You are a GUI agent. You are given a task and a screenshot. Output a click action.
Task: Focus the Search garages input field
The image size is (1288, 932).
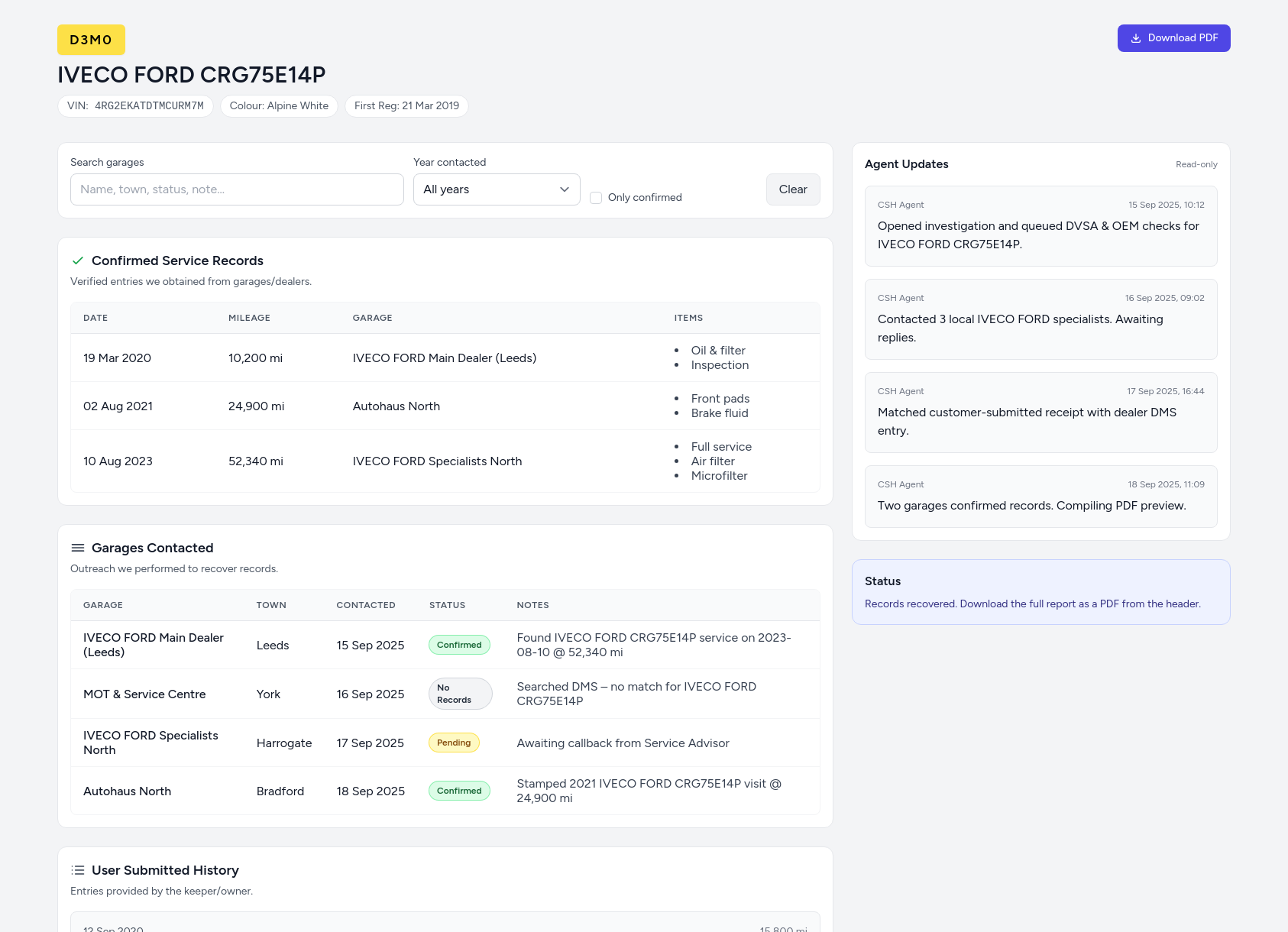pos(237,189)
